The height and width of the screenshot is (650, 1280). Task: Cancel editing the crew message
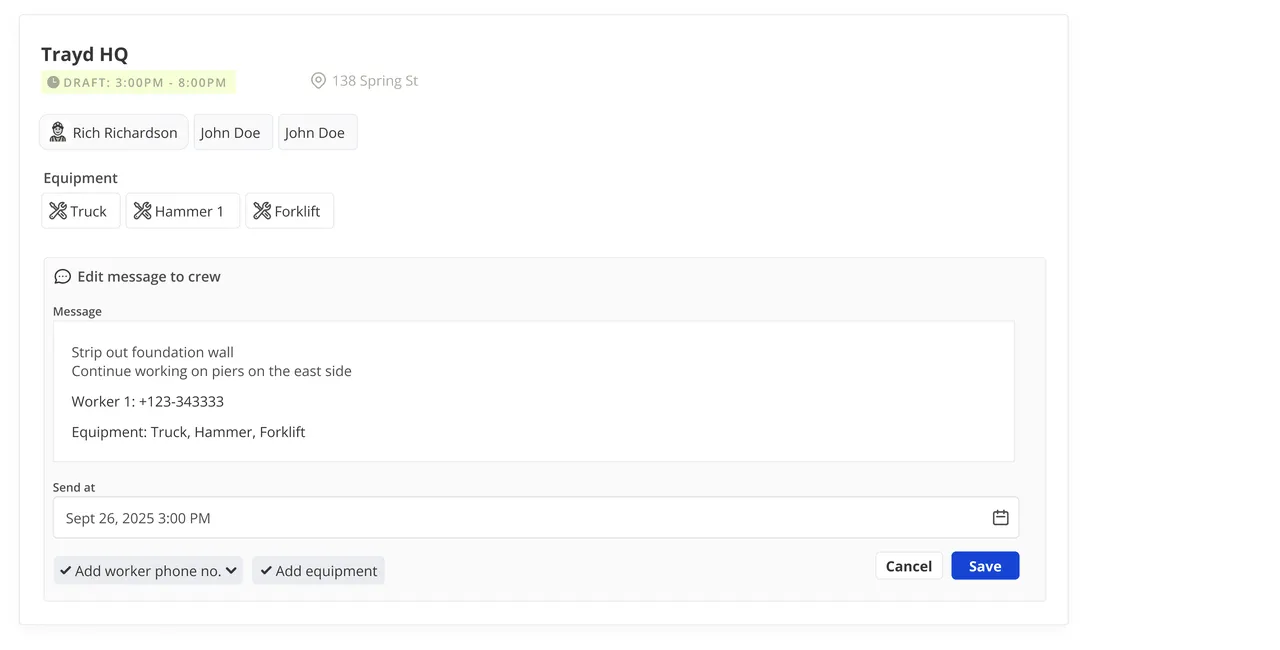click(x=909, y=566)
